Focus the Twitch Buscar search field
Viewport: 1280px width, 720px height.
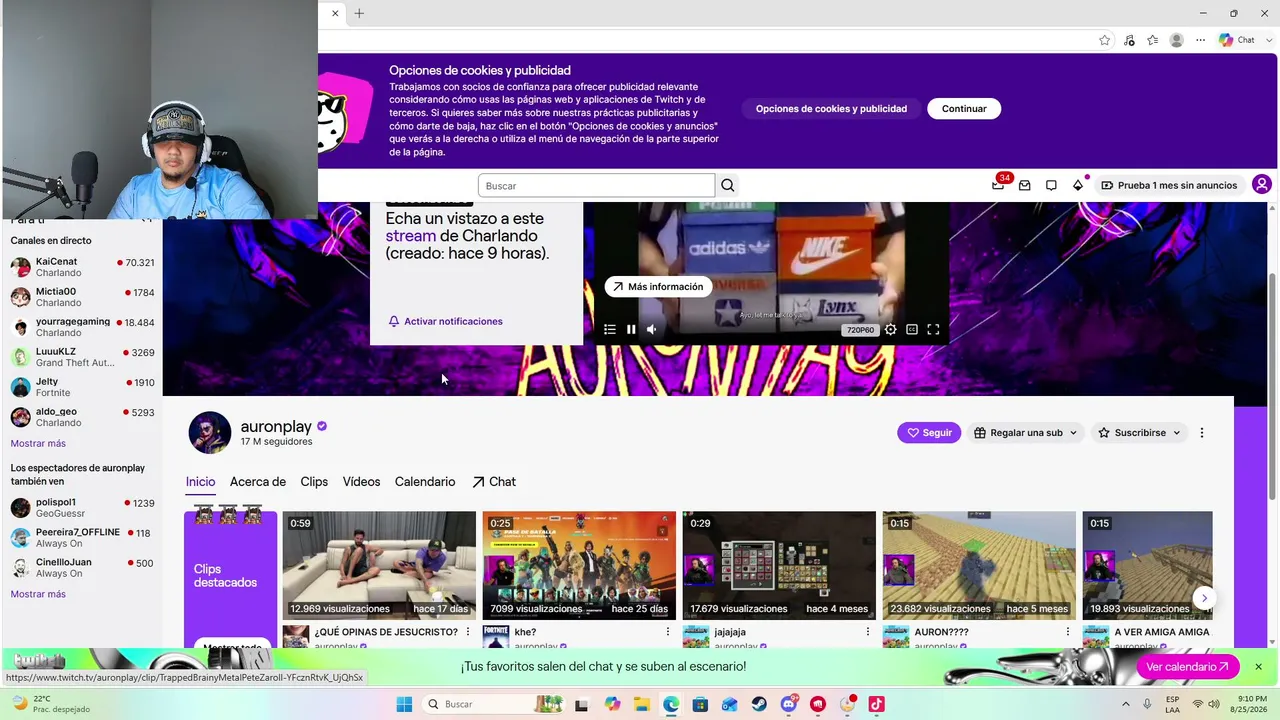coord(597,185)
